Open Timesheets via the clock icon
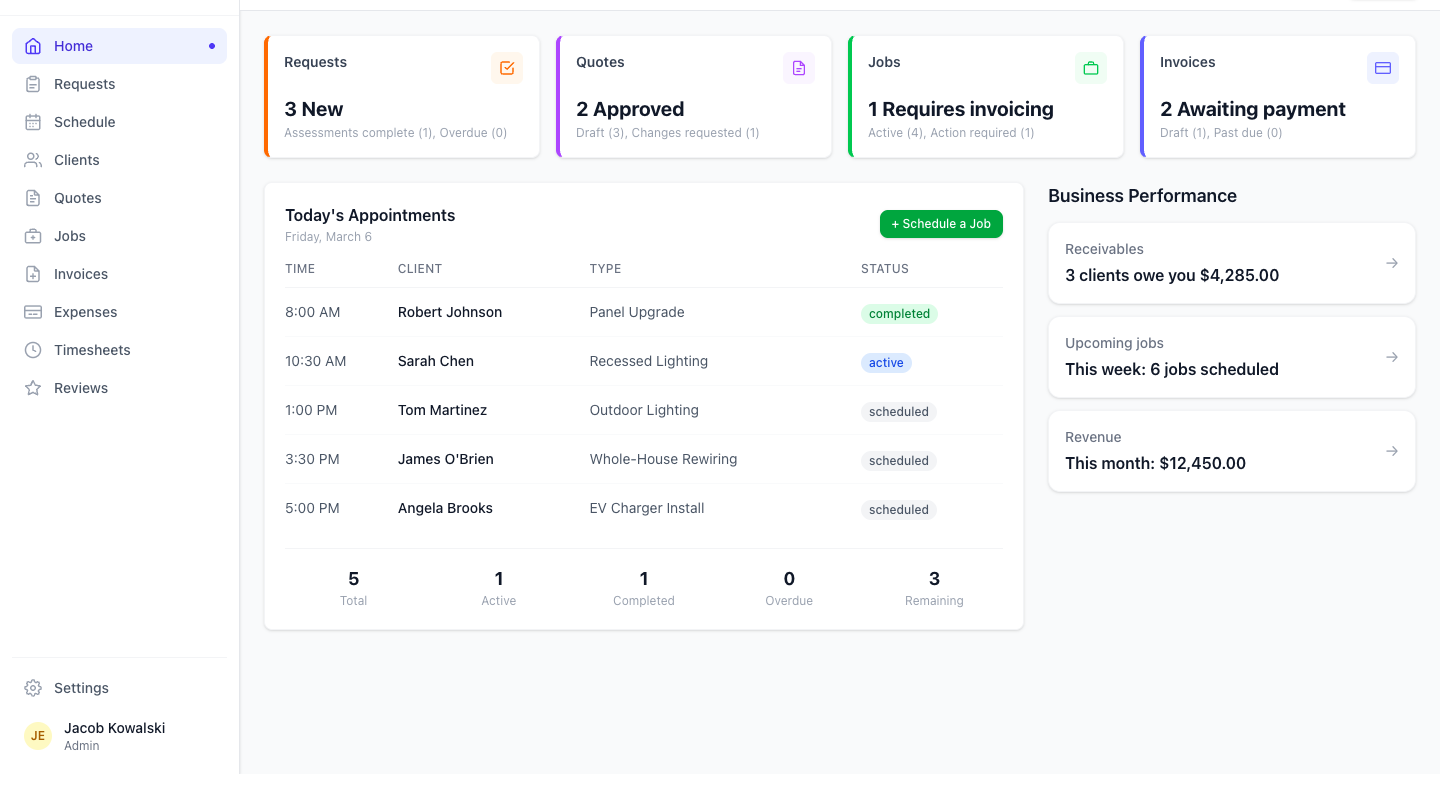 click(31, 349)
